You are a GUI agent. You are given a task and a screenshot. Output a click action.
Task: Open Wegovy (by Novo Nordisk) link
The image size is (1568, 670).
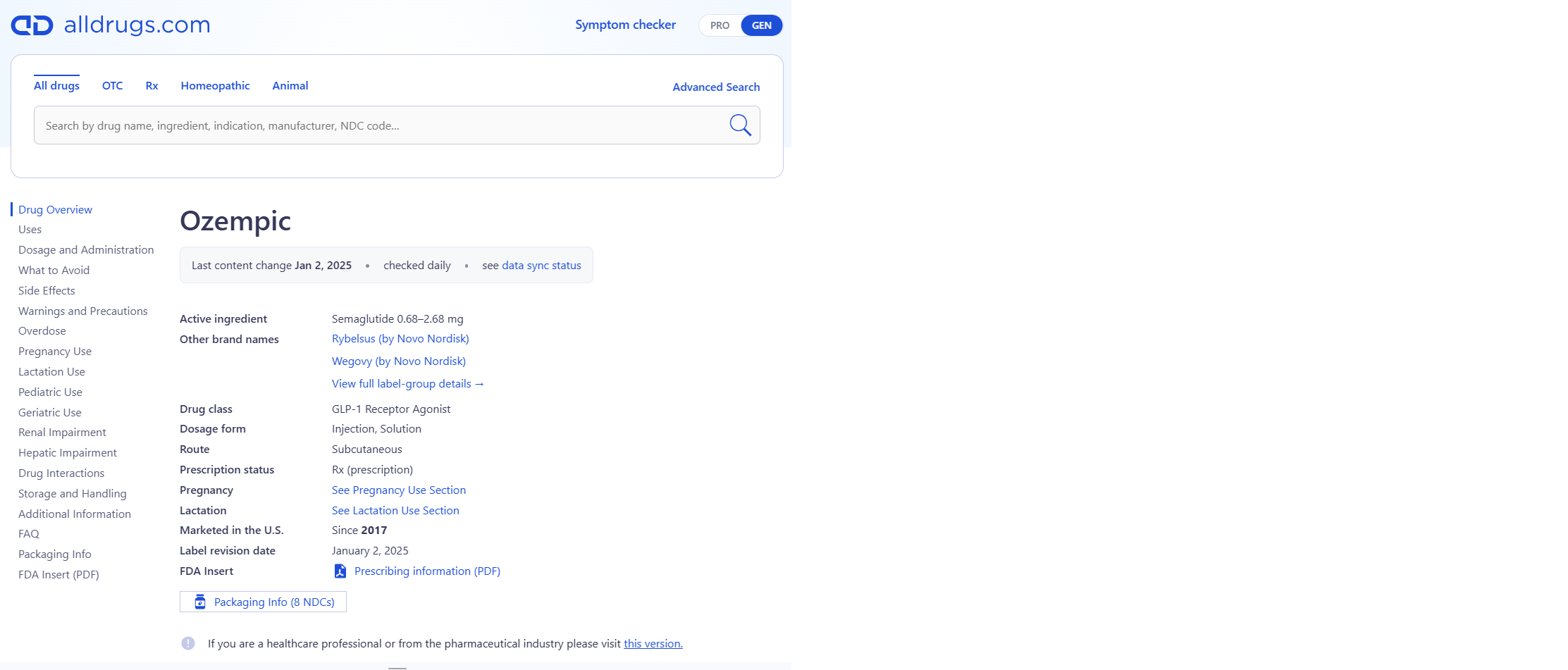(x=399, y=361)
